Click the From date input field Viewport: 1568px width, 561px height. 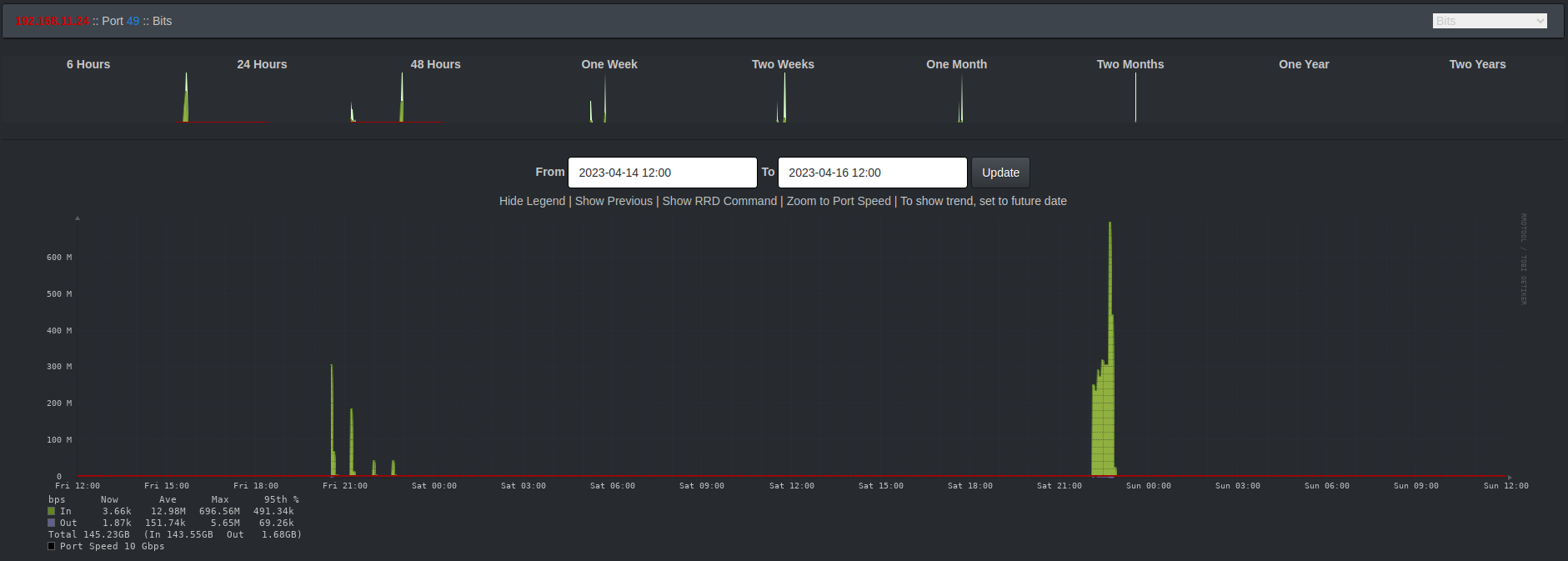click(662, 173)
